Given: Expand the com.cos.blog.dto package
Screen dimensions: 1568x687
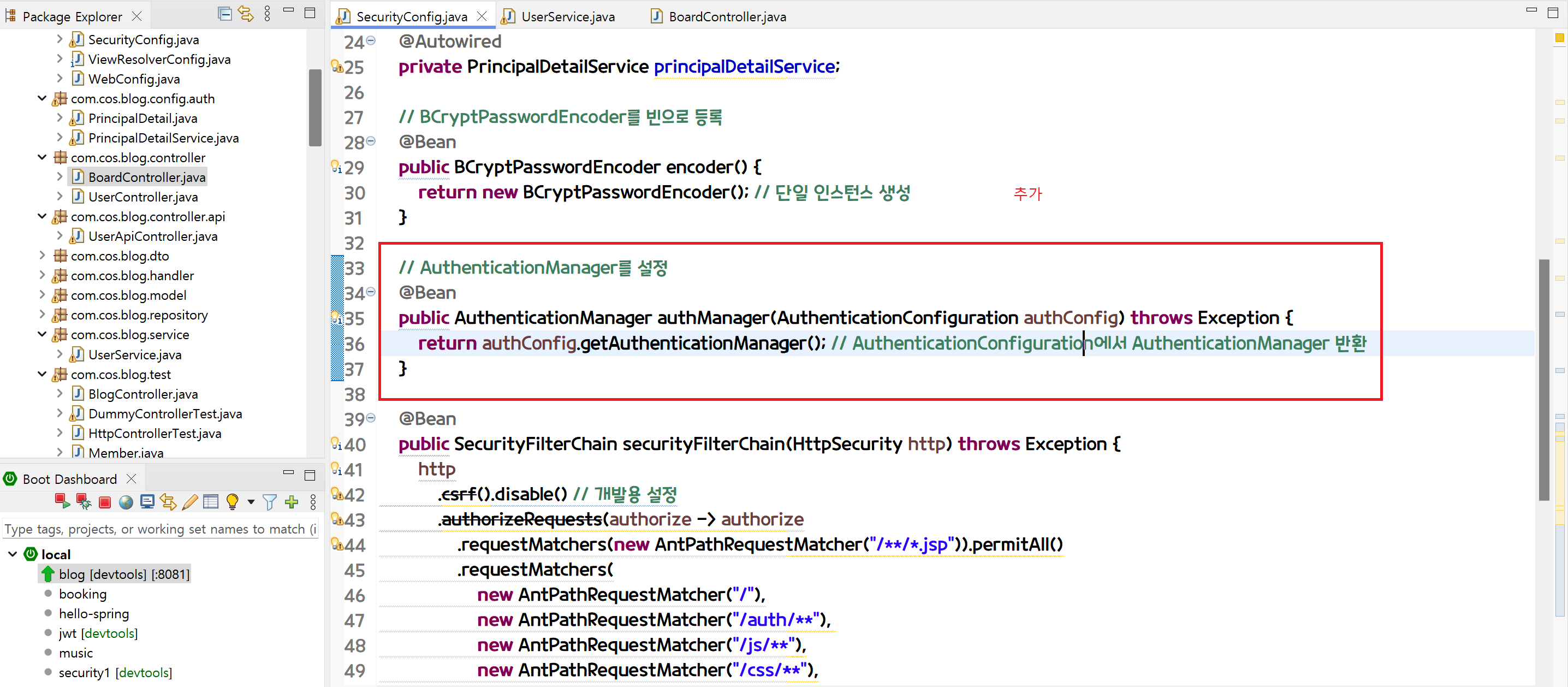Looking at the screenshot, I should pyautogui.click(x=42, y=256).
